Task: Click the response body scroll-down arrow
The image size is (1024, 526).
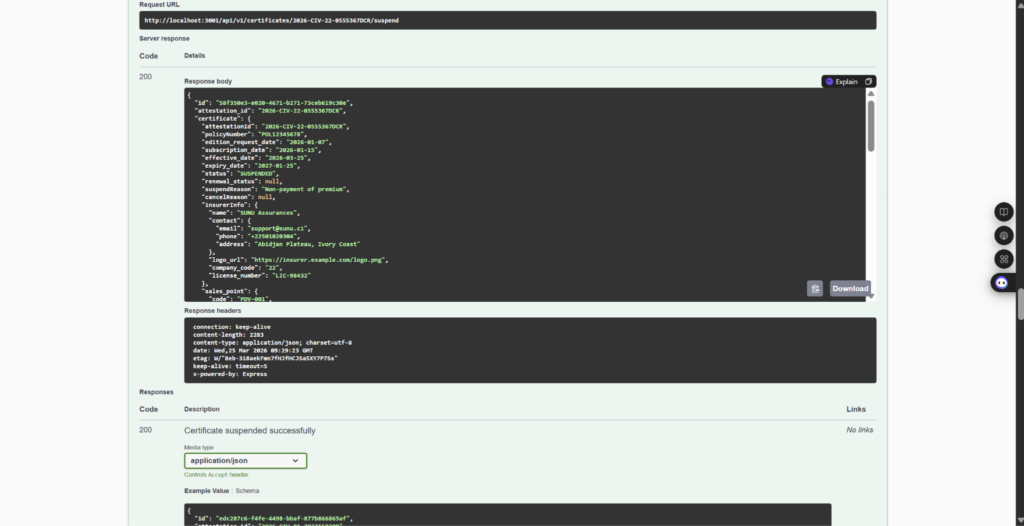Action: (871, 296)
